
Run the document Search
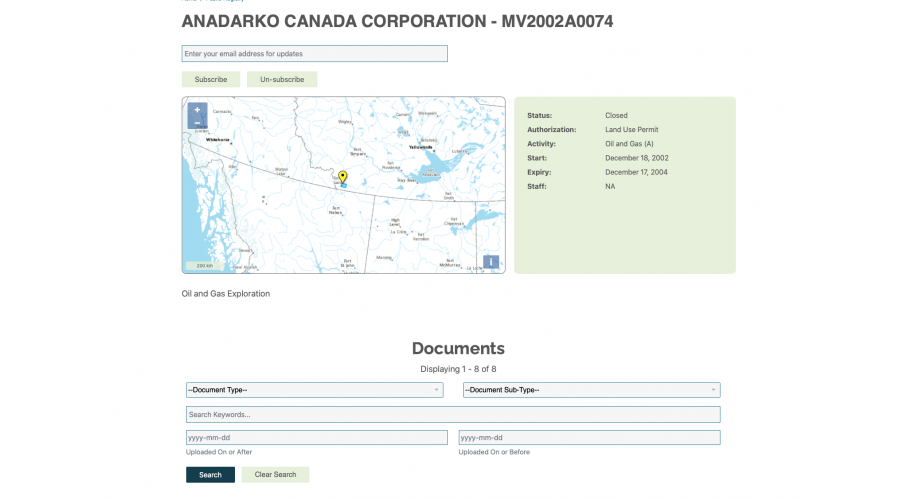click(x=210, y=475)
